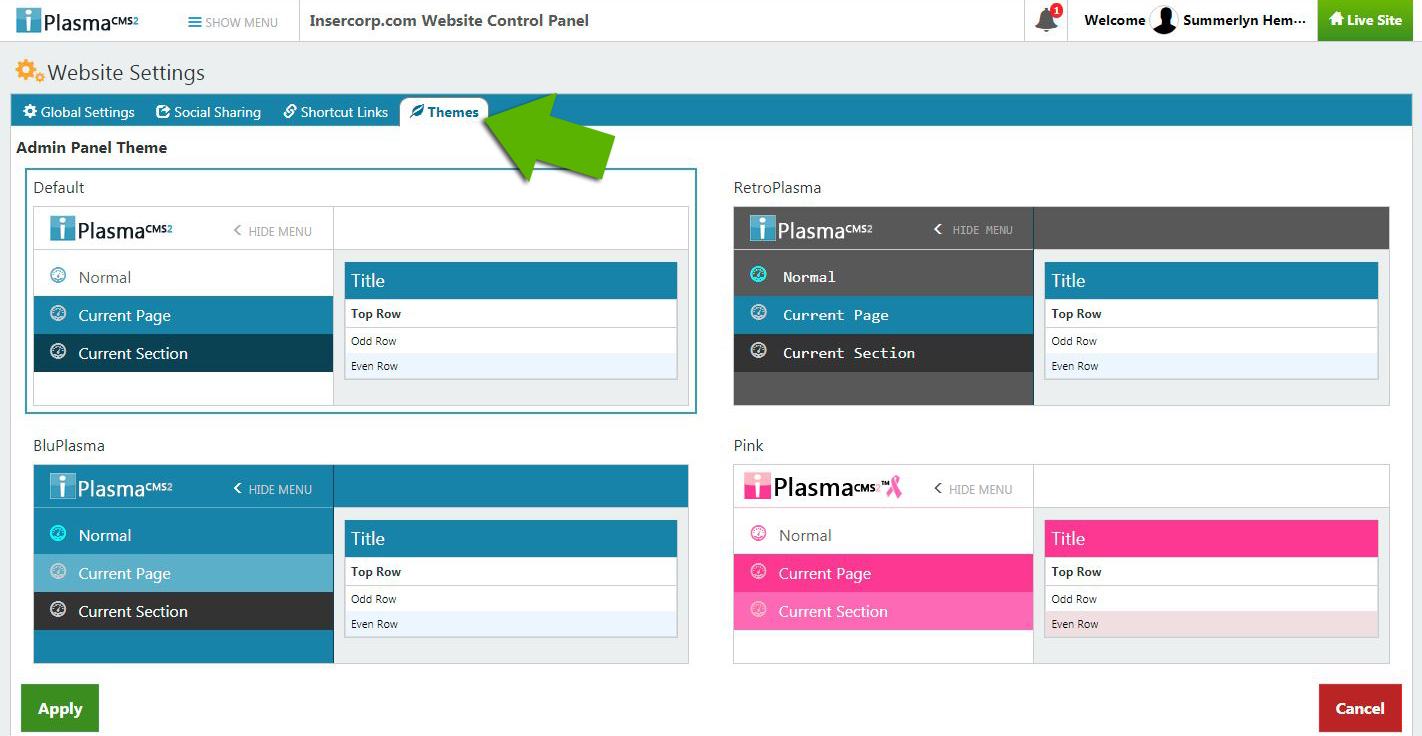Click 'Insercorp.com Website Control Panel' title
The width and height of the screenshot is (1422, 736).
tap(449, 20)
